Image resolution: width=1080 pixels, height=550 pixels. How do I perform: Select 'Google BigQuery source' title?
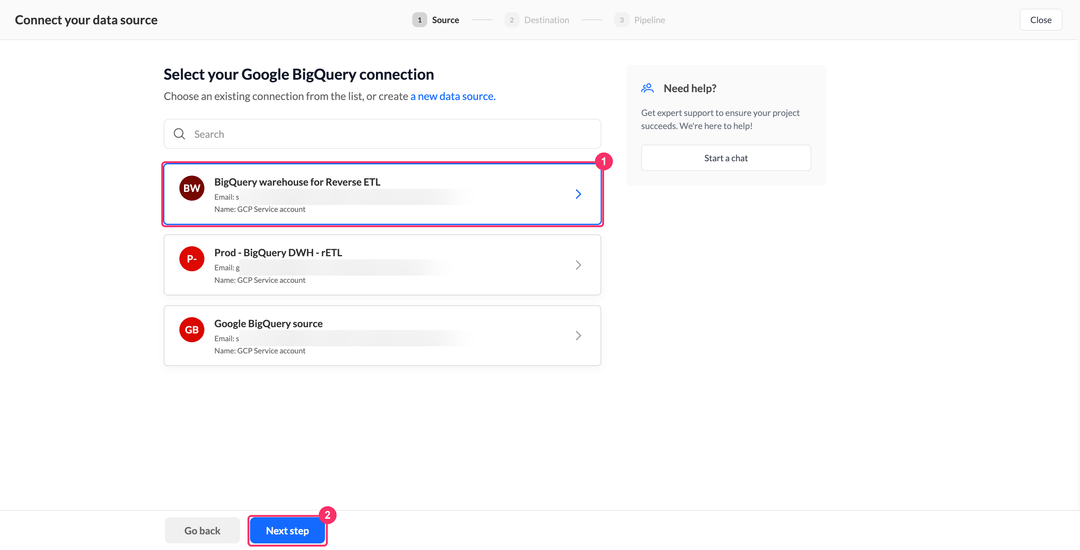(x=269, y=324)
